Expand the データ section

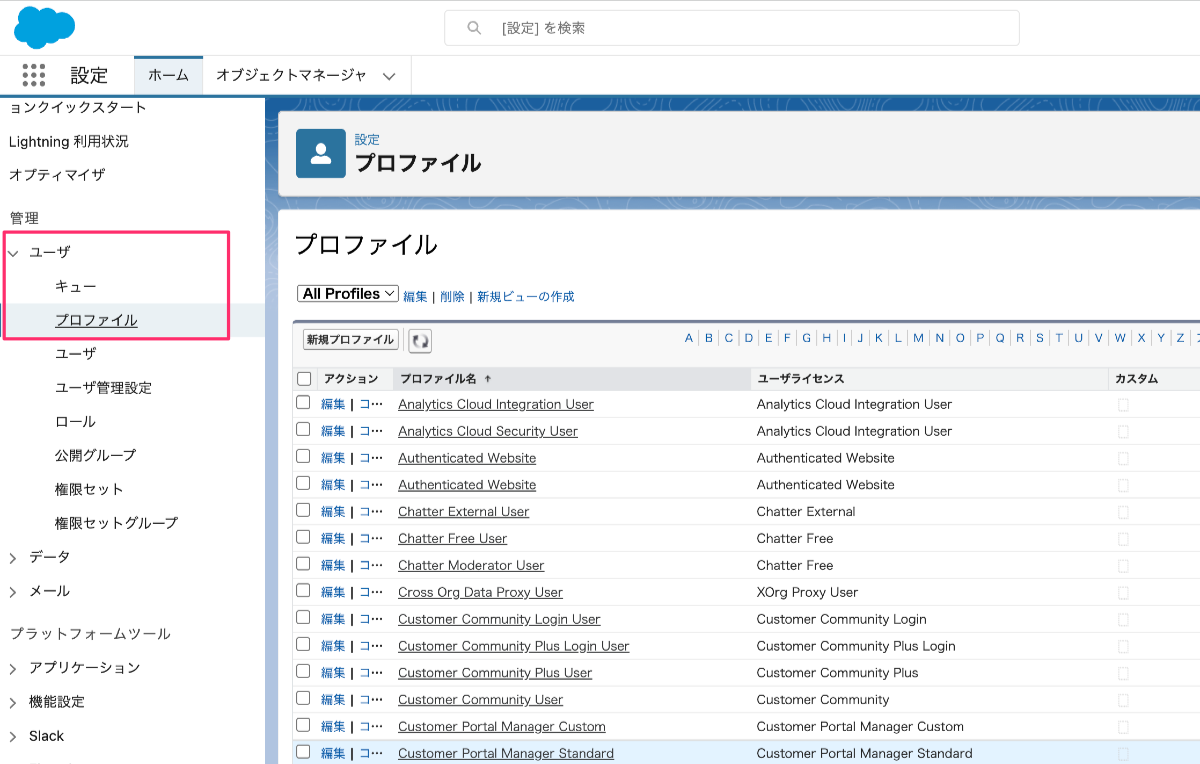[x=14, y=558]
